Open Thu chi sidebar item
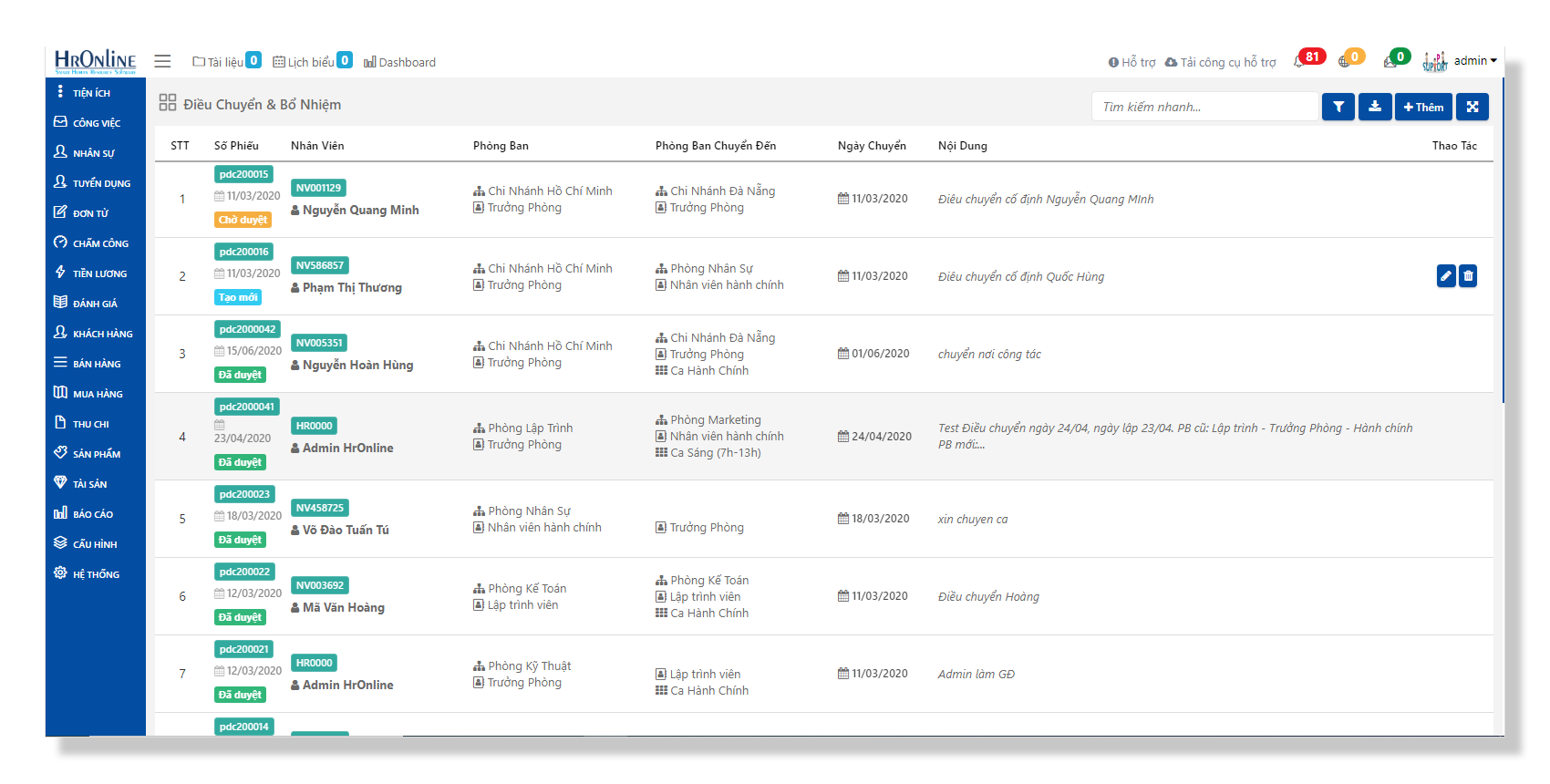 [x=95, y=423]
